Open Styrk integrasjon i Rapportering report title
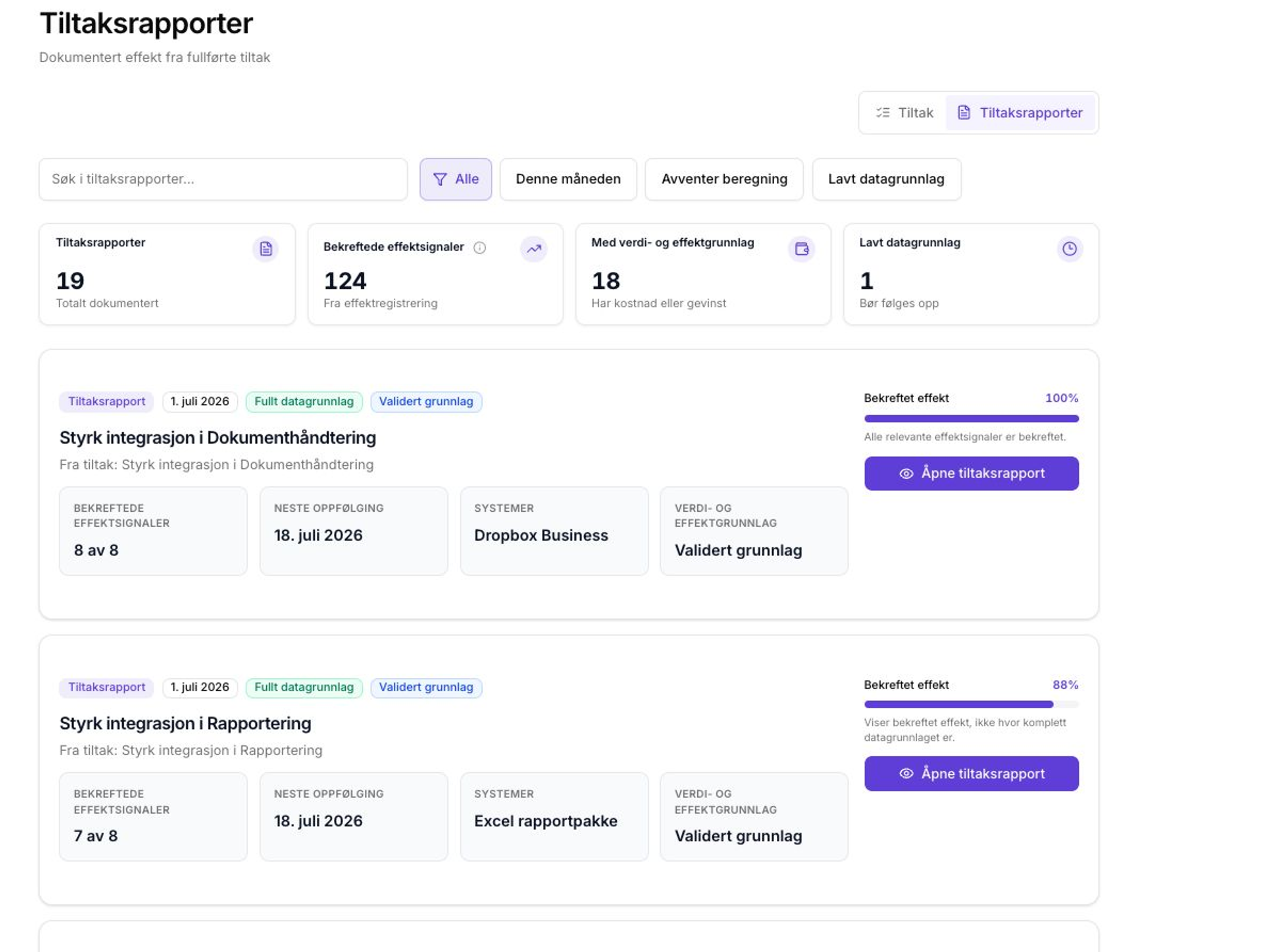 (185, 724)
